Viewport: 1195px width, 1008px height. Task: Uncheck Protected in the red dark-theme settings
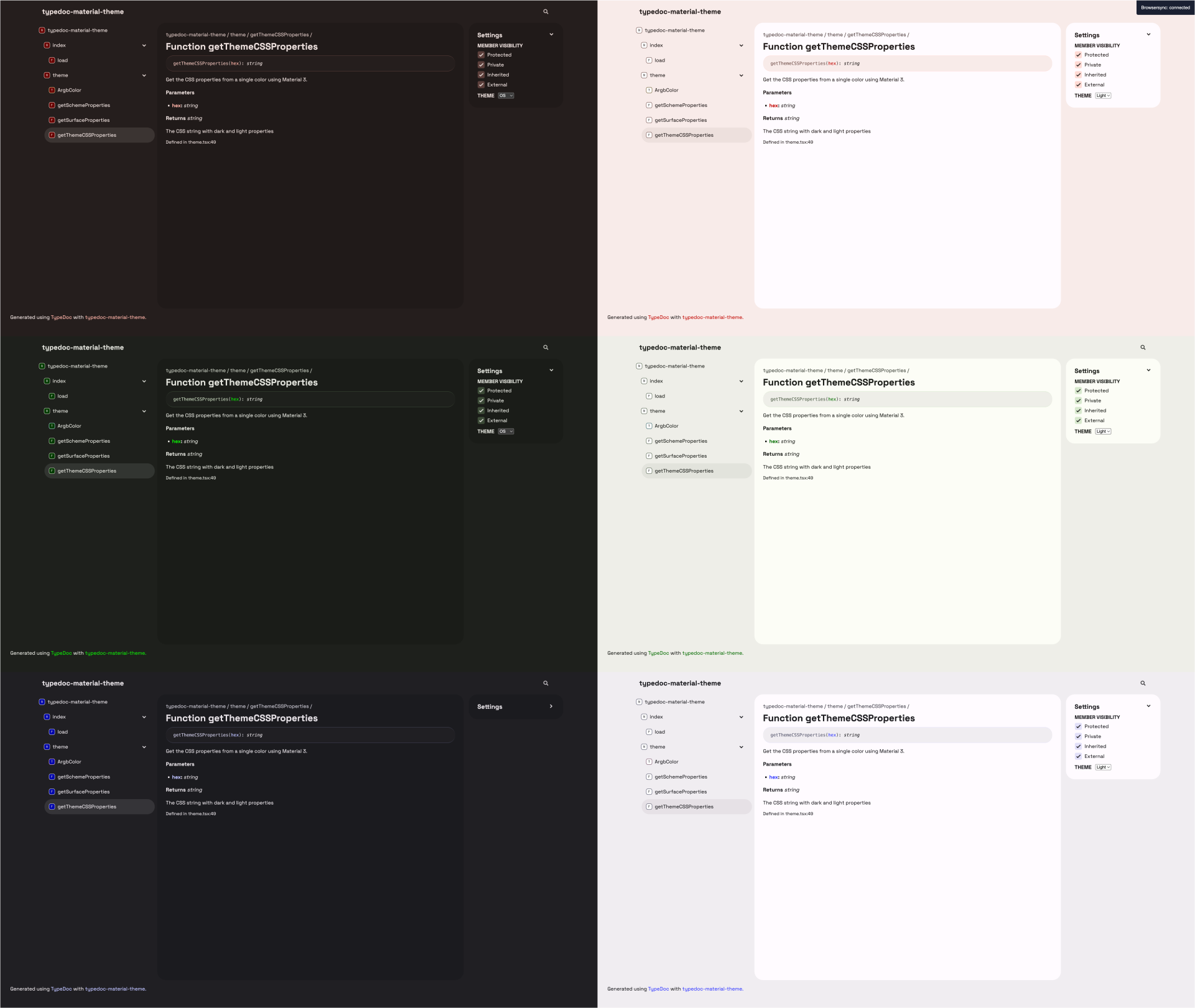point(481,55)
